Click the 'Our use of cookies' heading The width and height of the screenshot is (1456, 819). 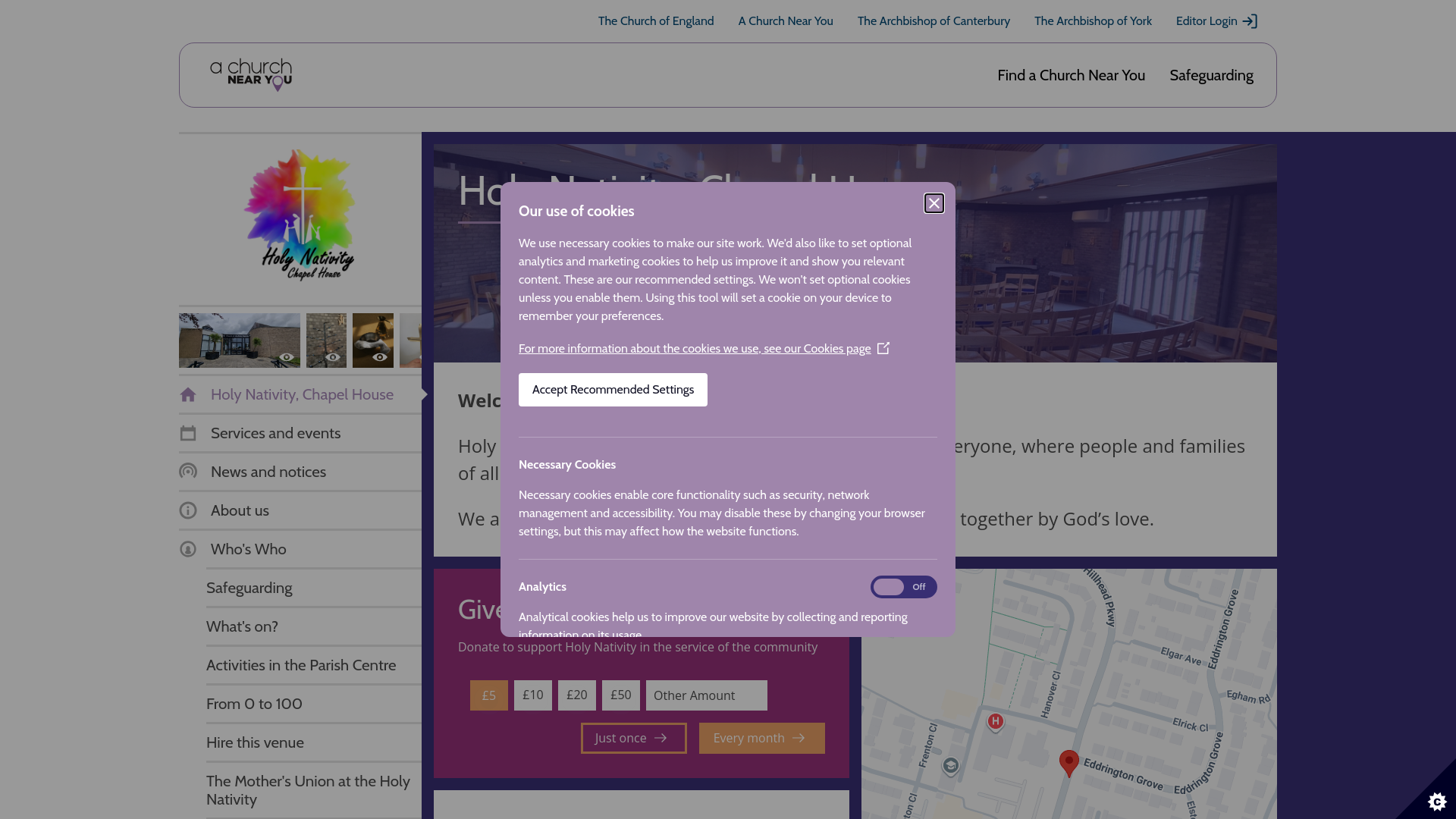[576, 212]
